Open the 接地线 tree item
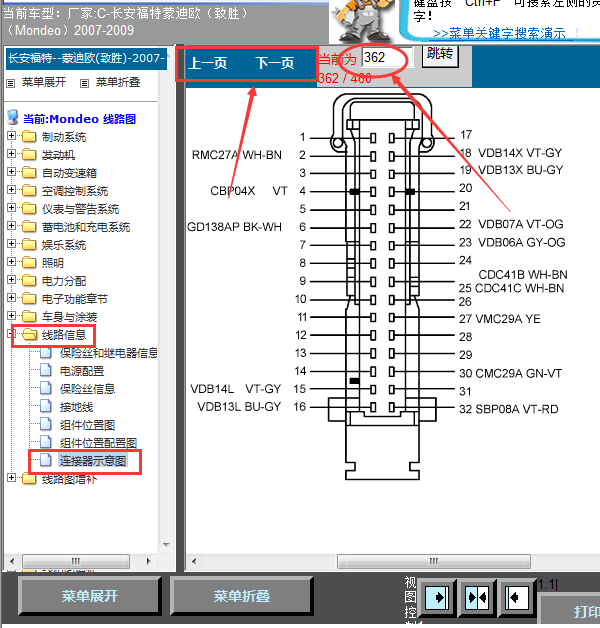Screen dimensions: 600x628 (76, 407)
